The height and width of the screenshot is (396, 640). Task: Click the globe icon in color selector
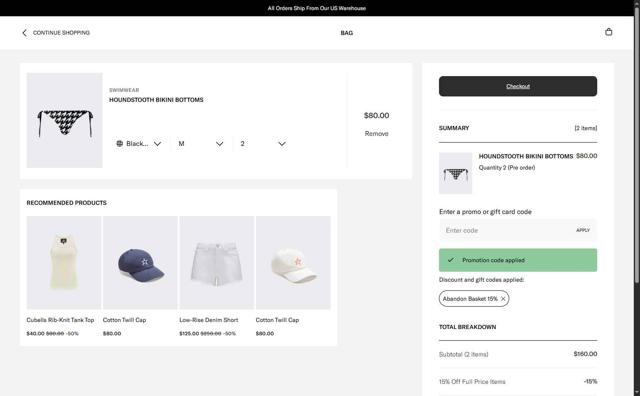click(120, 143)
